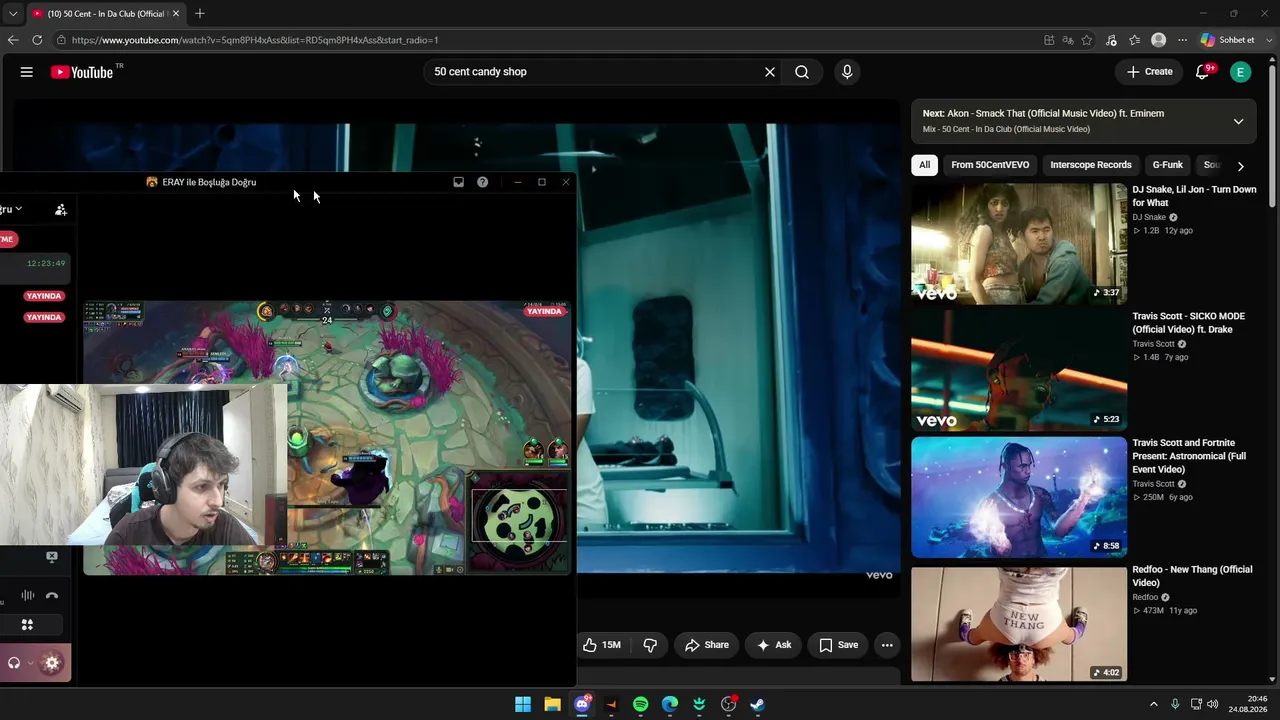This screenshot has height=720, width=1280.
Task: Open Discord user settings gear
Action: [x=52, y=662]
